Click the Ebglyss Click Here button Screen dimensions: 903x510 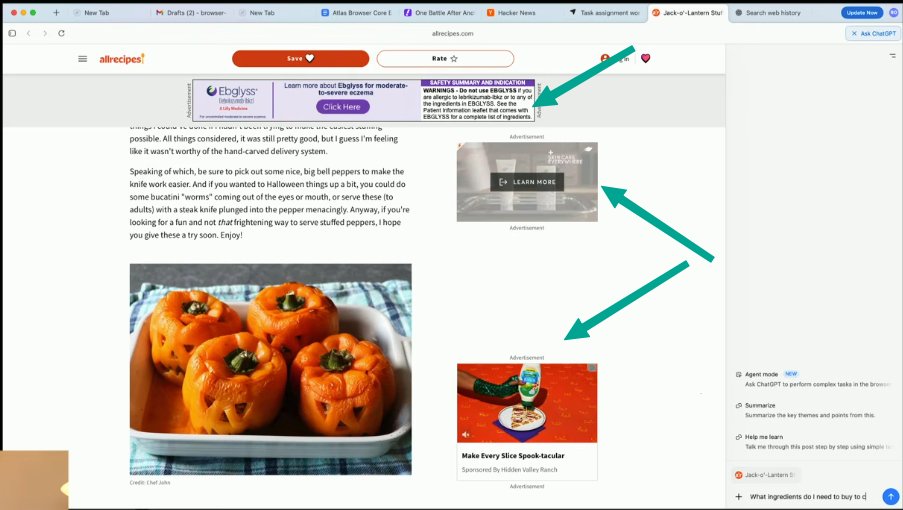343,106
